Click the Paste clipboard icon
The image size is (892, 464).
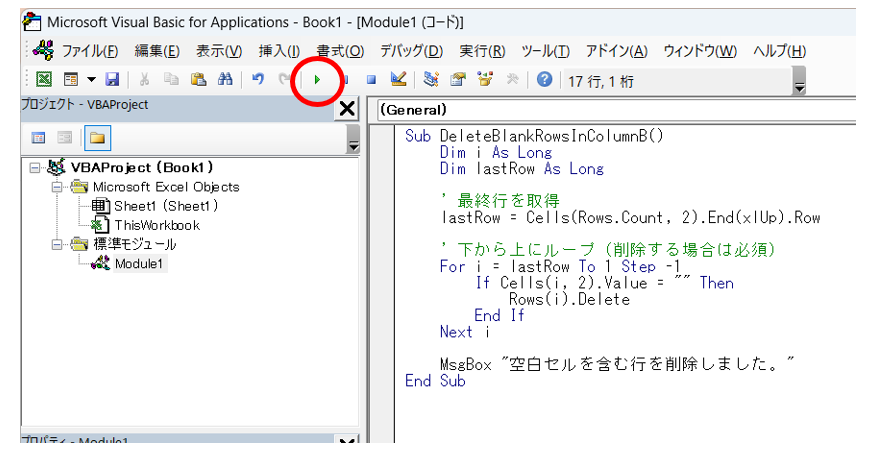[x=198, y=80]
